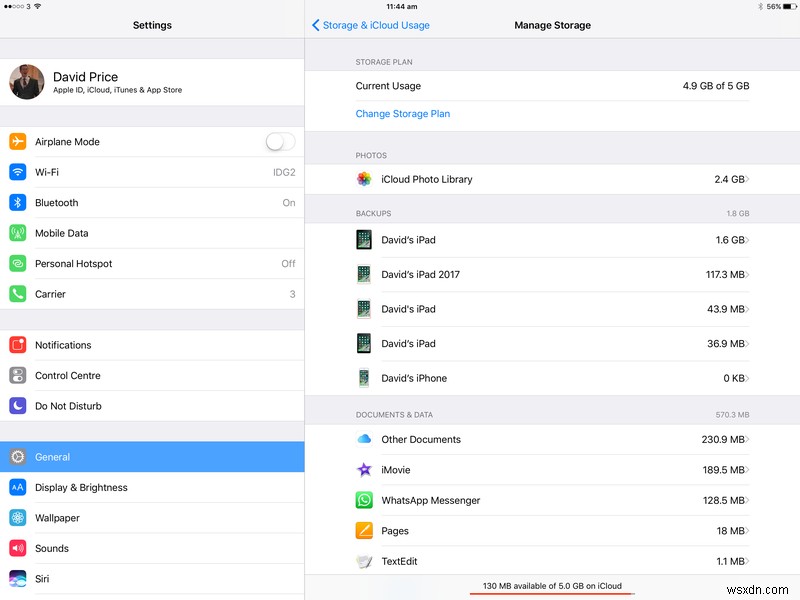Click the Sounds speaker icon
This screenshot has height=600, width=800.
pyautogui.click(x=18, y=548)
